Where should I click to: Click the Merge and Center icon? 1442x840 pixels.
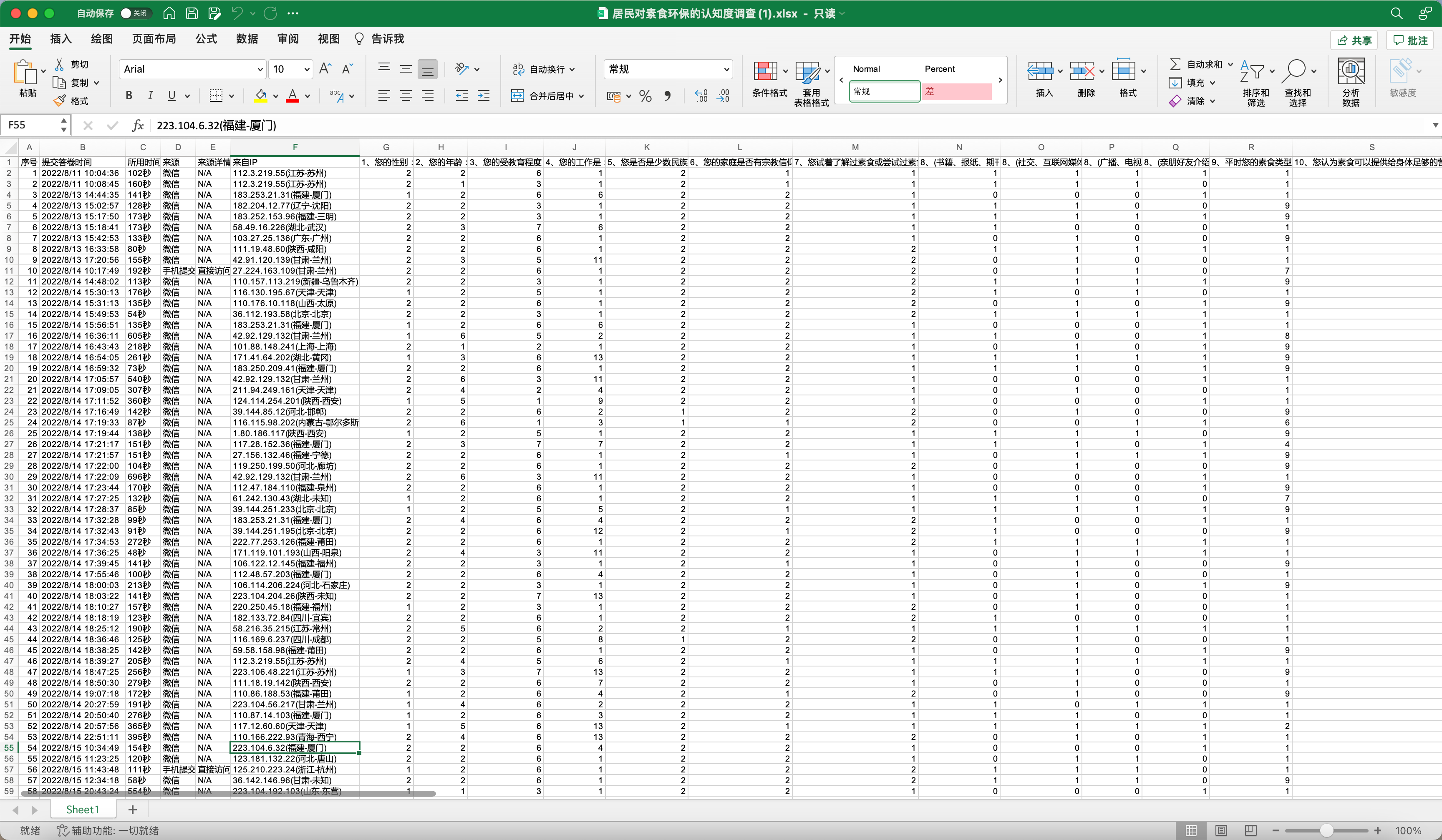(517, 96)
